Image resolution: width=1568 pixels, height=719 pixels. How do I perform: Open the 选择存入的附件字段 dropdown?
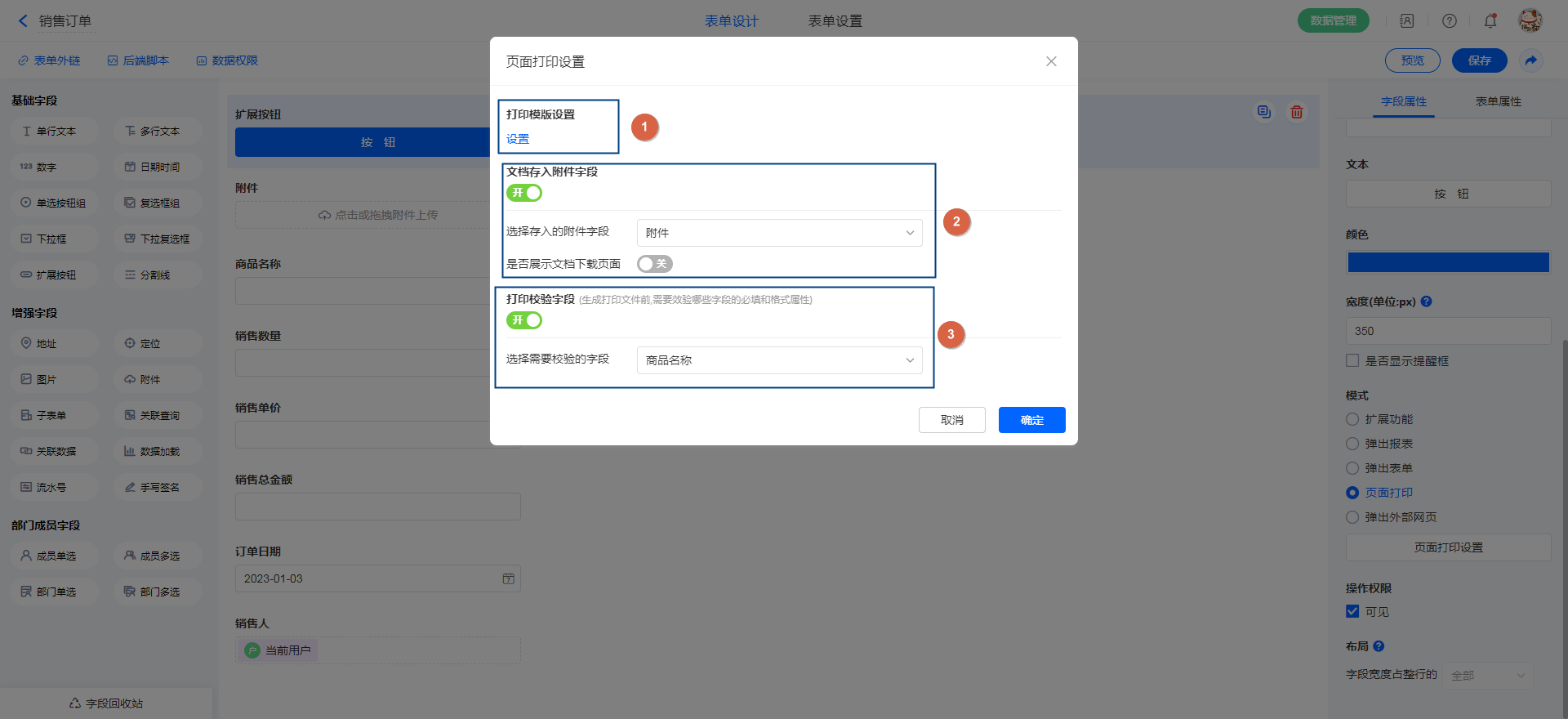click(779, 233)
